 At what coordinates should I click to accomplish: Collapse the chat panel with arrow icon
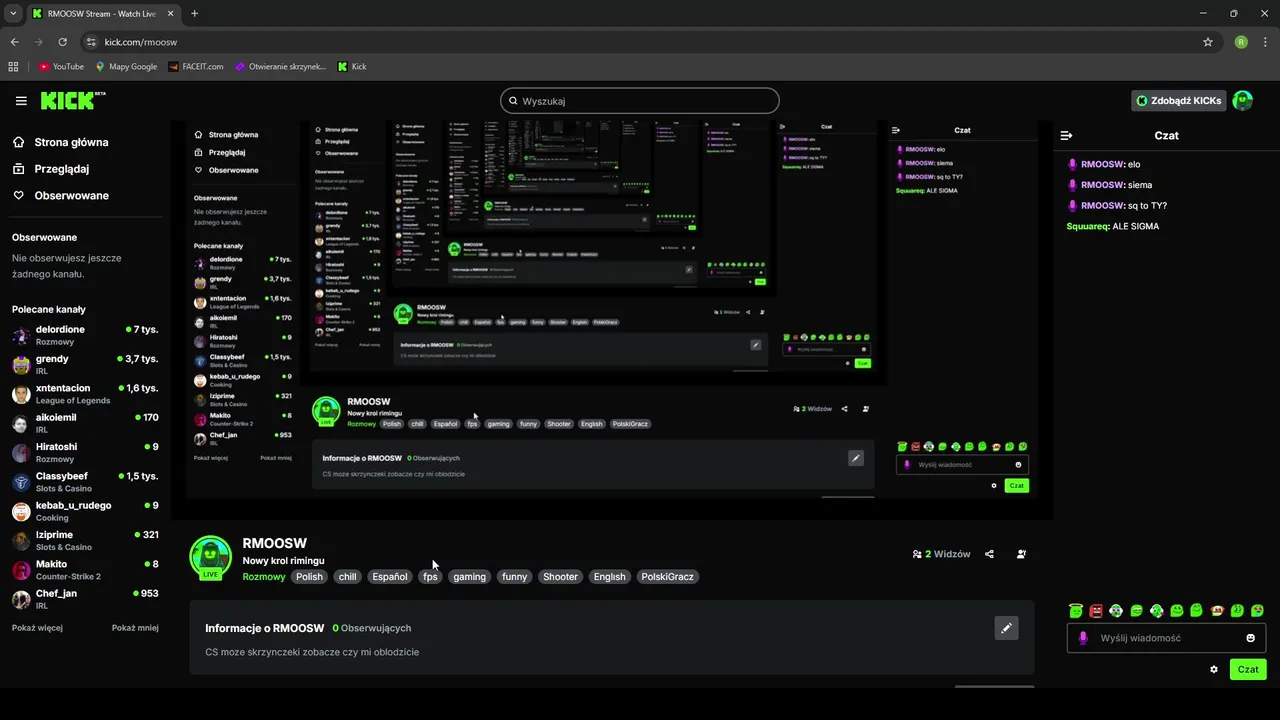[1067, 135]
